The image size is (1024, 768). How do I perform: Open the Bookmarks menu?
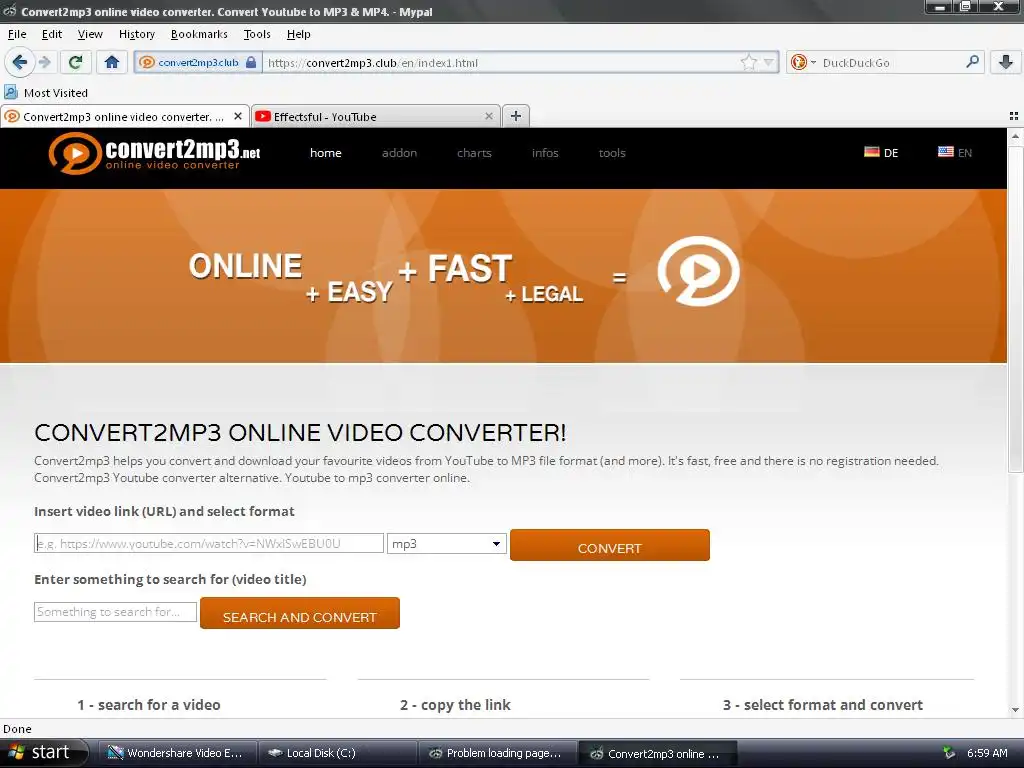pos(199,34)
